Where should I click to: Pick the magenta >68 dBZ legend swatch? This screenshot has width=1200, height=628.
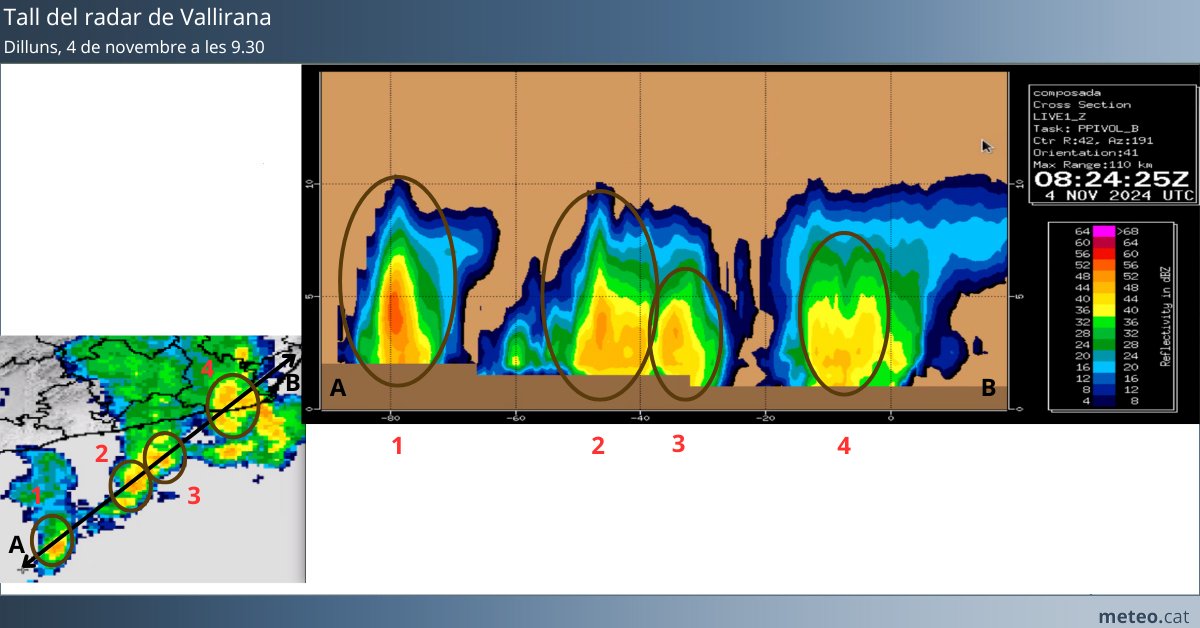pos(1104,231)
